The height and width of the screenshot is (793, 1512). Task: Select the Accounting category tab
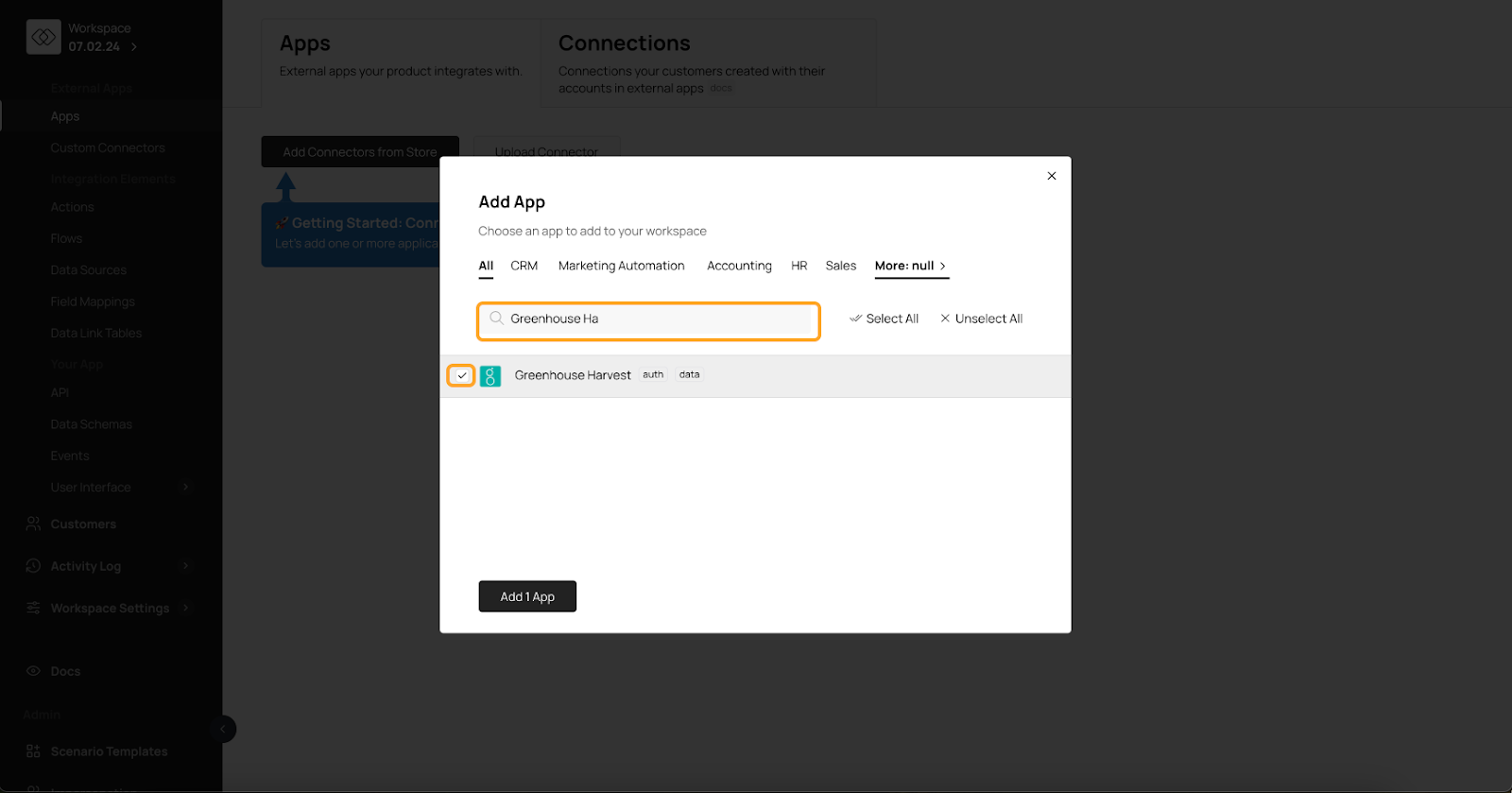pyautogui.click(x=739, y=266)
